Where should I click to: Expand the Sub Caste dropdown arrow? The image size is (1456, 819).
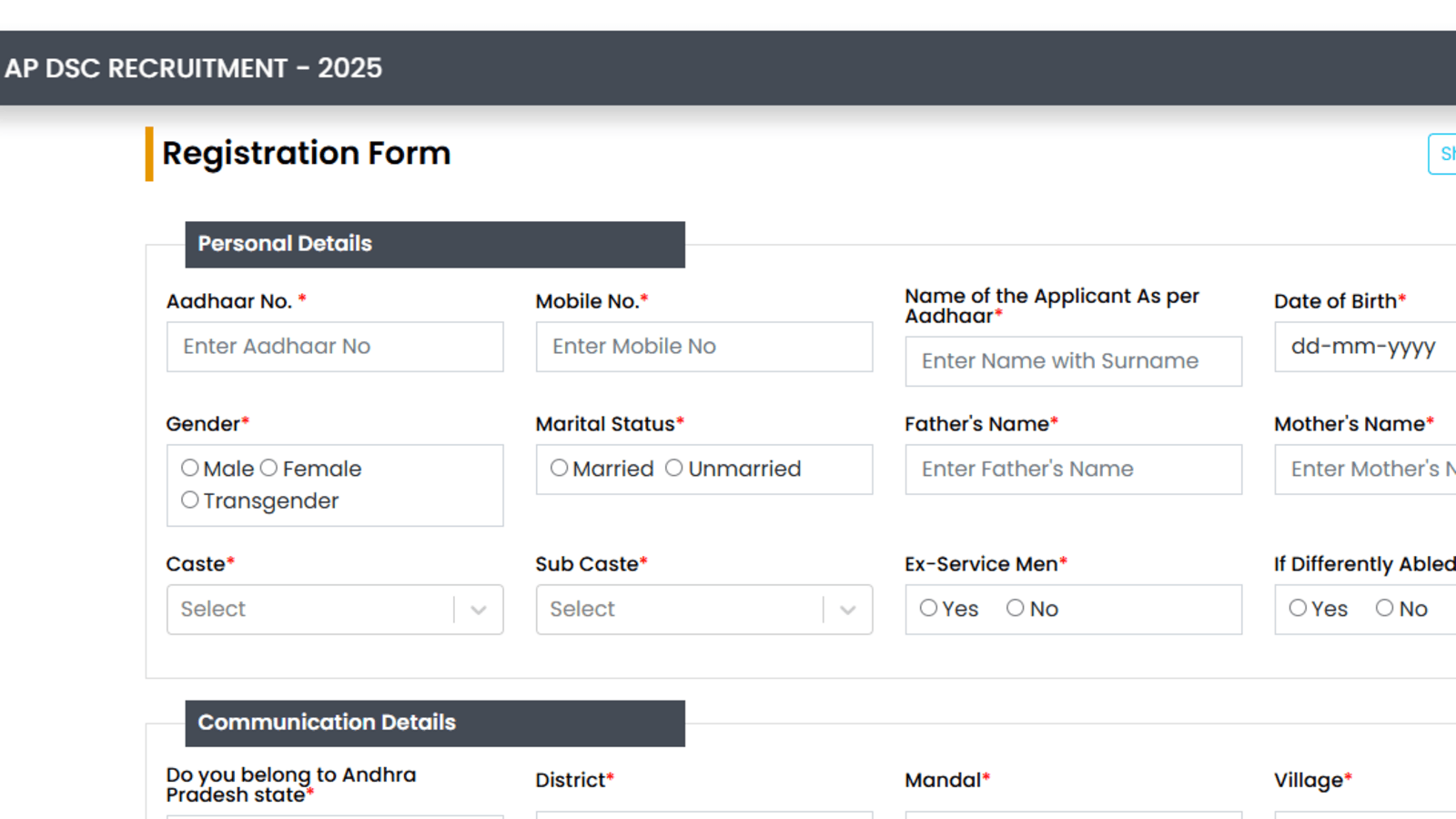pyautogui.click(x=847, y=610)
